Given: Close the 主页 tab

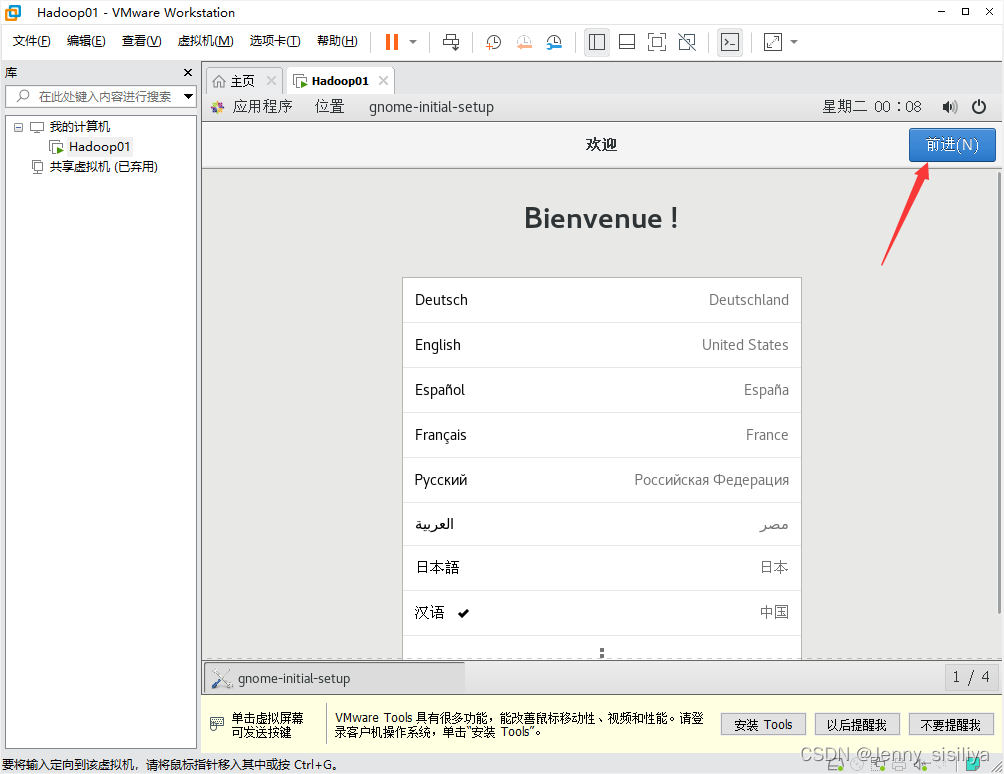Looking at the screenshot, I should click(x=271, y=81).
